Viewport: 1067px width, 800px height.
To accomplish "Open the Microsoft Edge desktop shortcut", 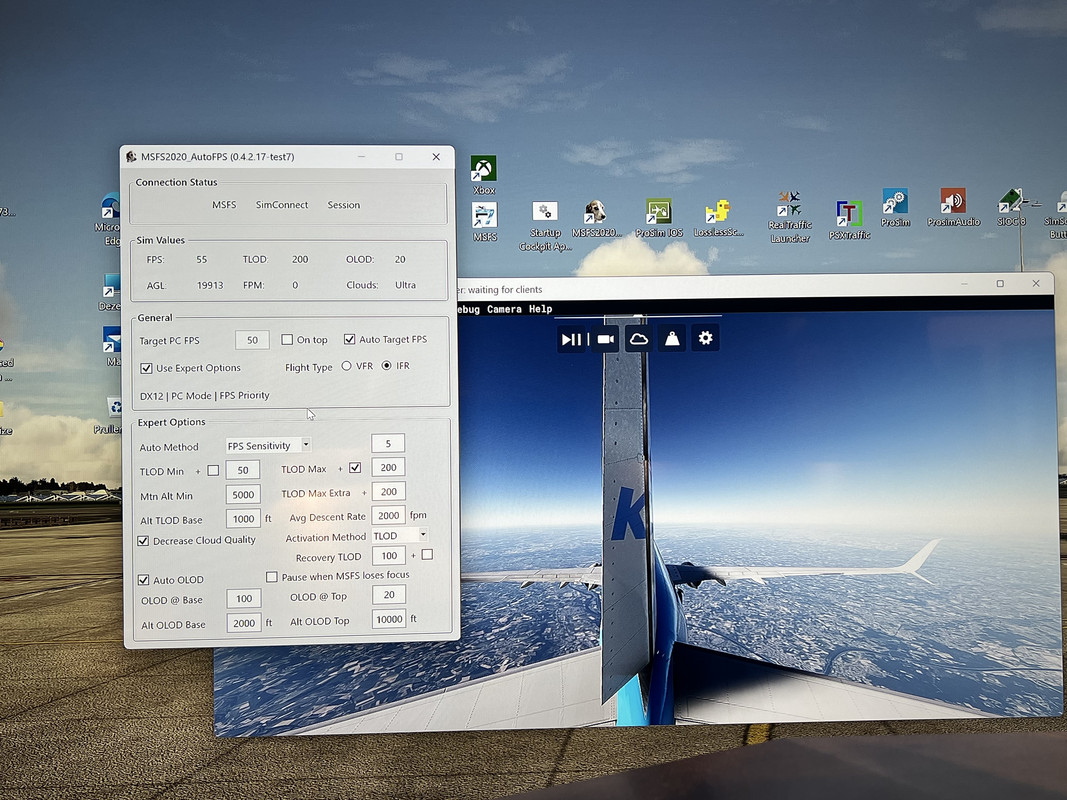I will click(x=109, y=219).
